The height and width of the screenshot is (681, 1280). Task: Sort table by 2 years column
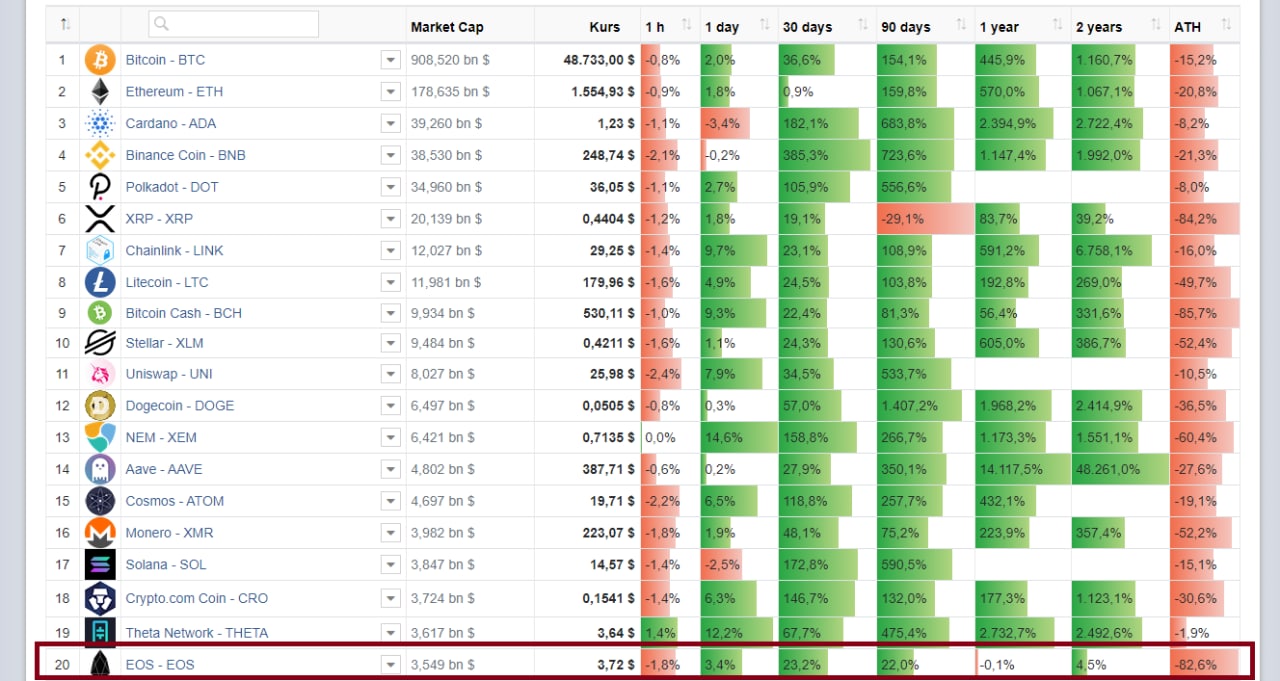[x=1156, y=24]
